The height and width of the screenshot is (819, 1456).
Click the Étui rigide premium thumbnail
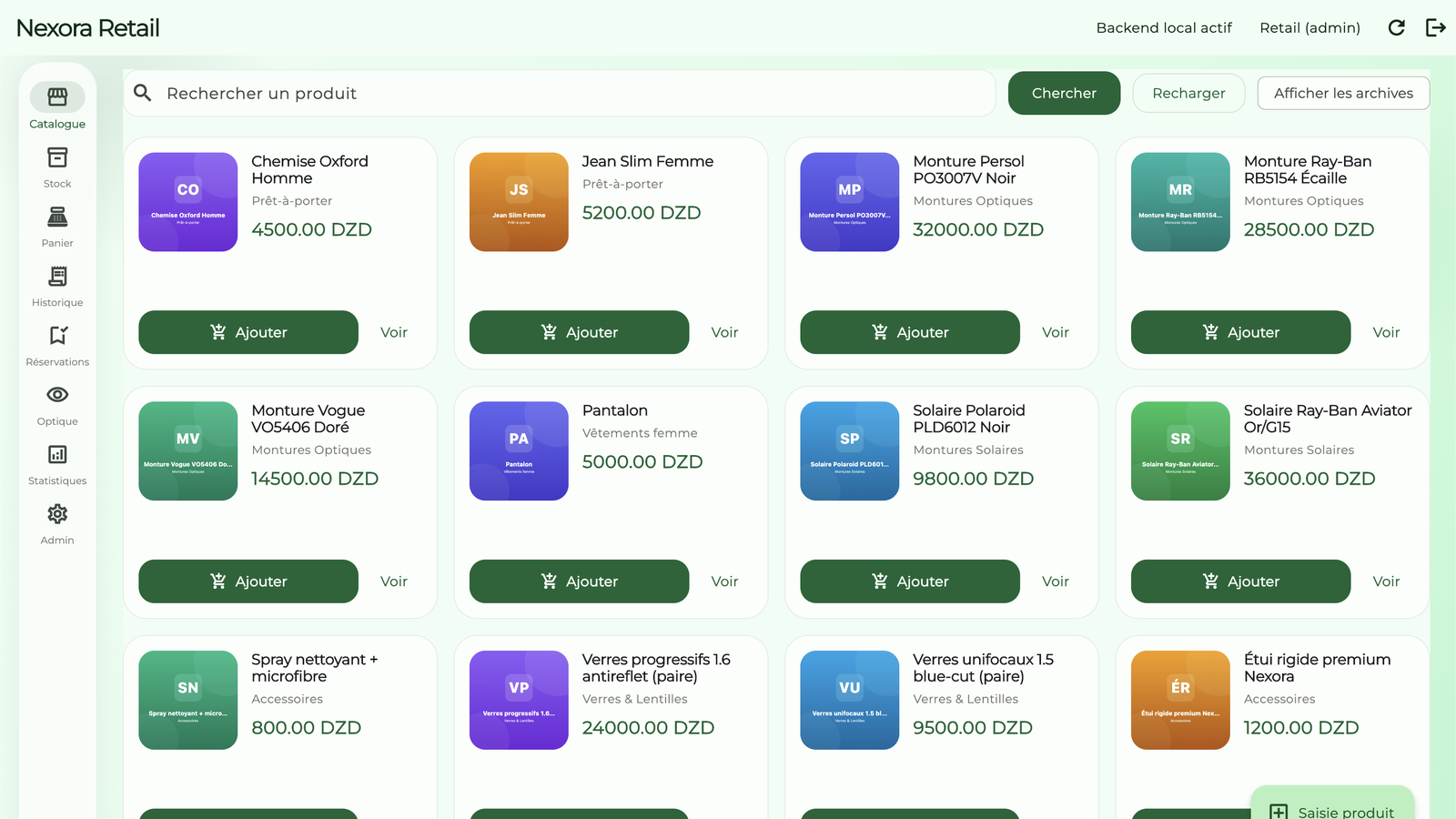[1180, 700]
